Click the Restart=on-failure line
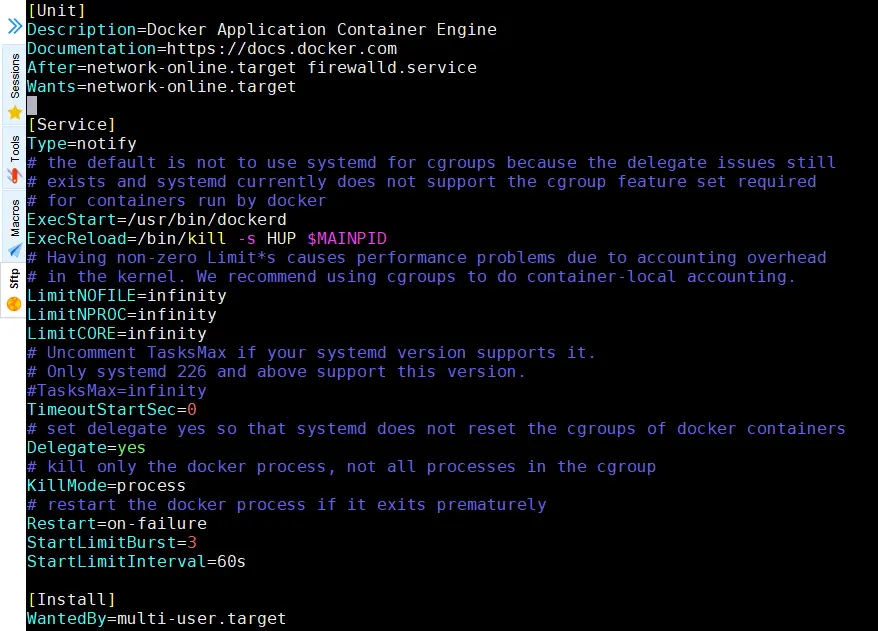The image size is (878, 631). tap(117, 524)
